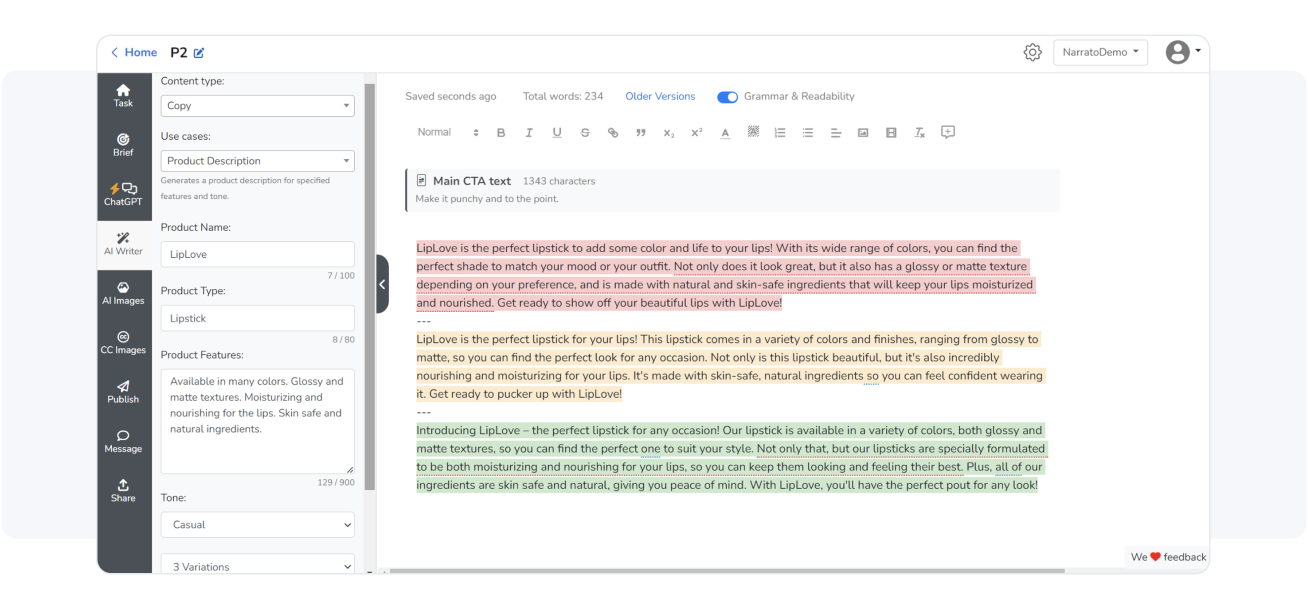Screen dimensions: 1309x608
Task: Change the Casual tone dropdown
Action: click(257, 524)
